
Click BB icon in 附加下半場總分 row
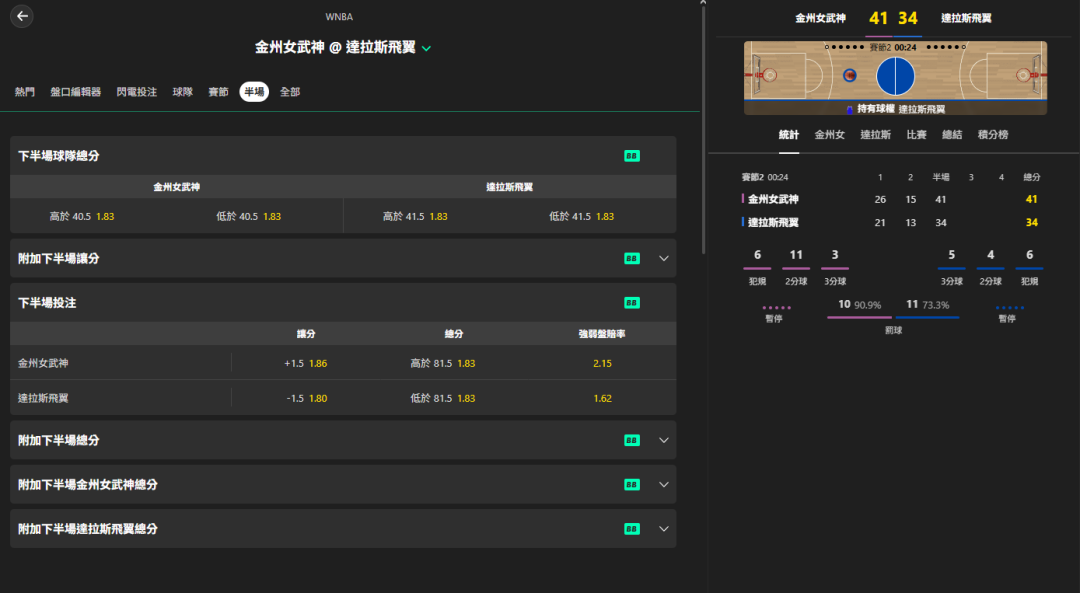[632, 440]
